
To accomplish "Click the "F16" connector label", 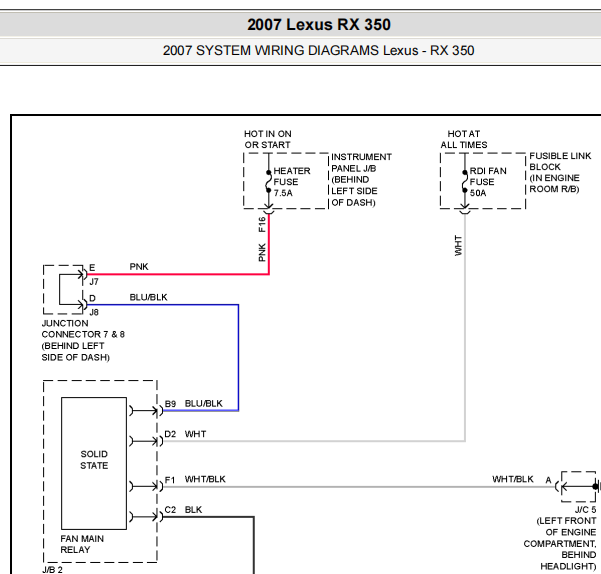I will [x=262, y=225].
